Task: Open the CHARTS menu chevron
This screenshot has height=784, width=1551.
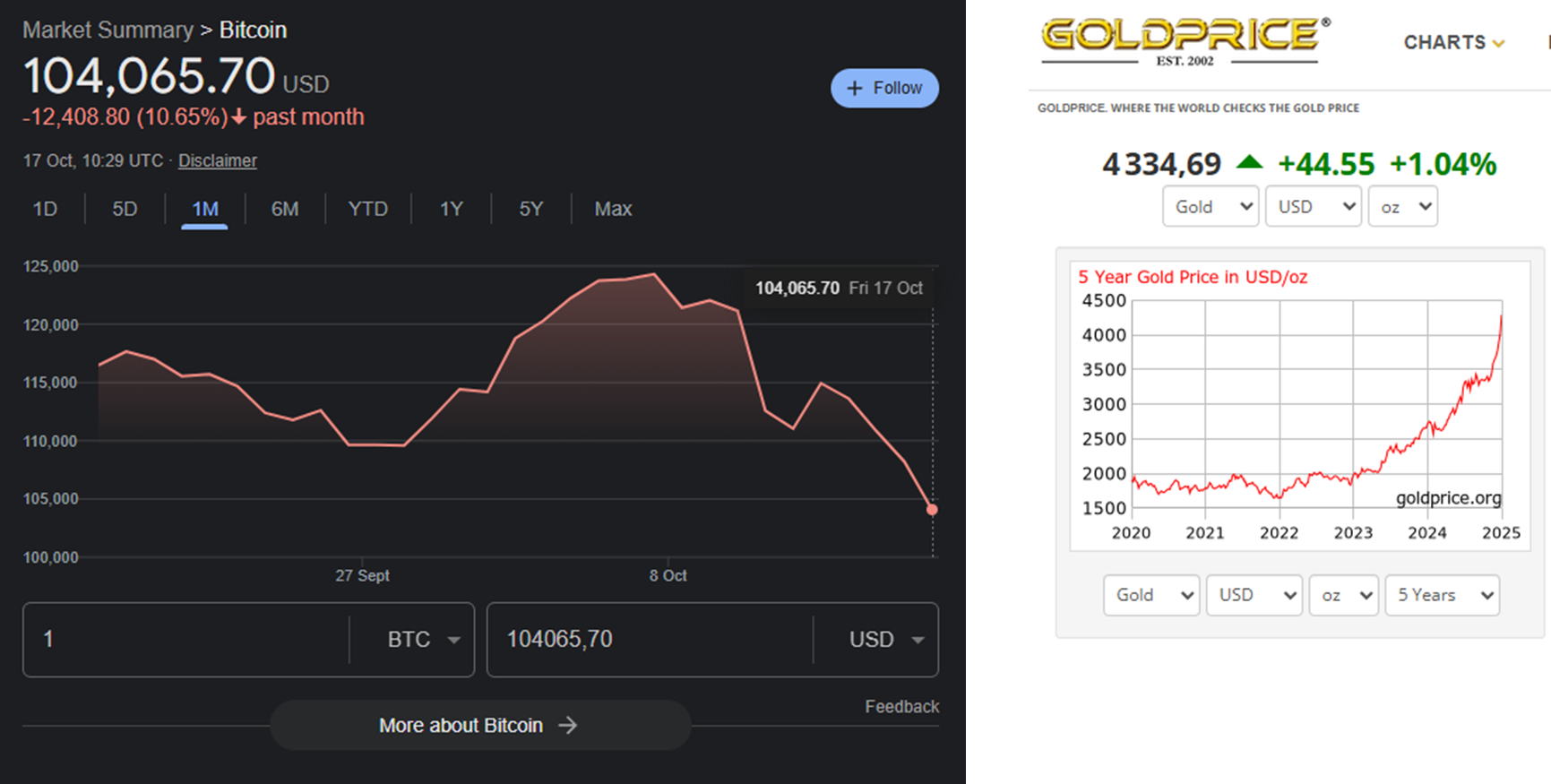Action: tap(1499, 43)
